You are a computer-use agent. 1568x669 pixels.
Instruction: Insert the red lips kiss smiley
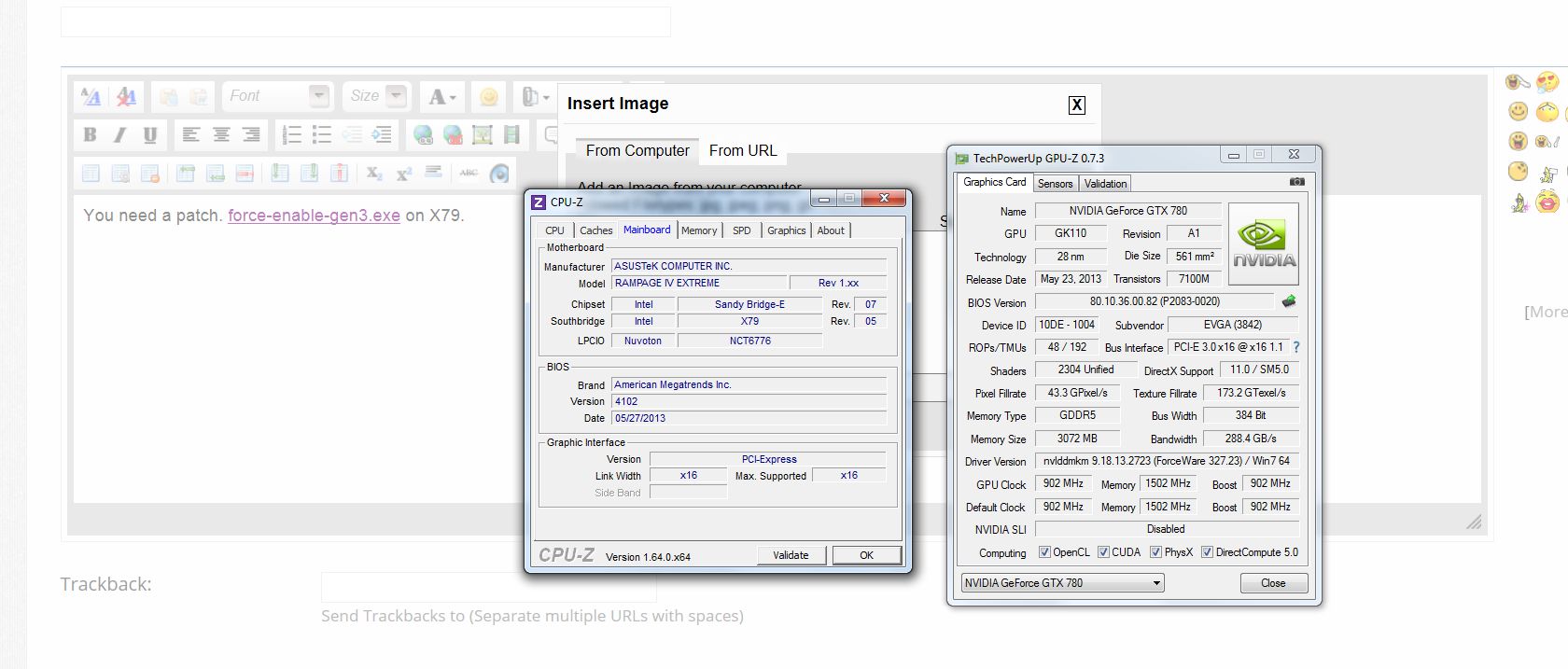pyautogui.click(x=1547, y=201)
